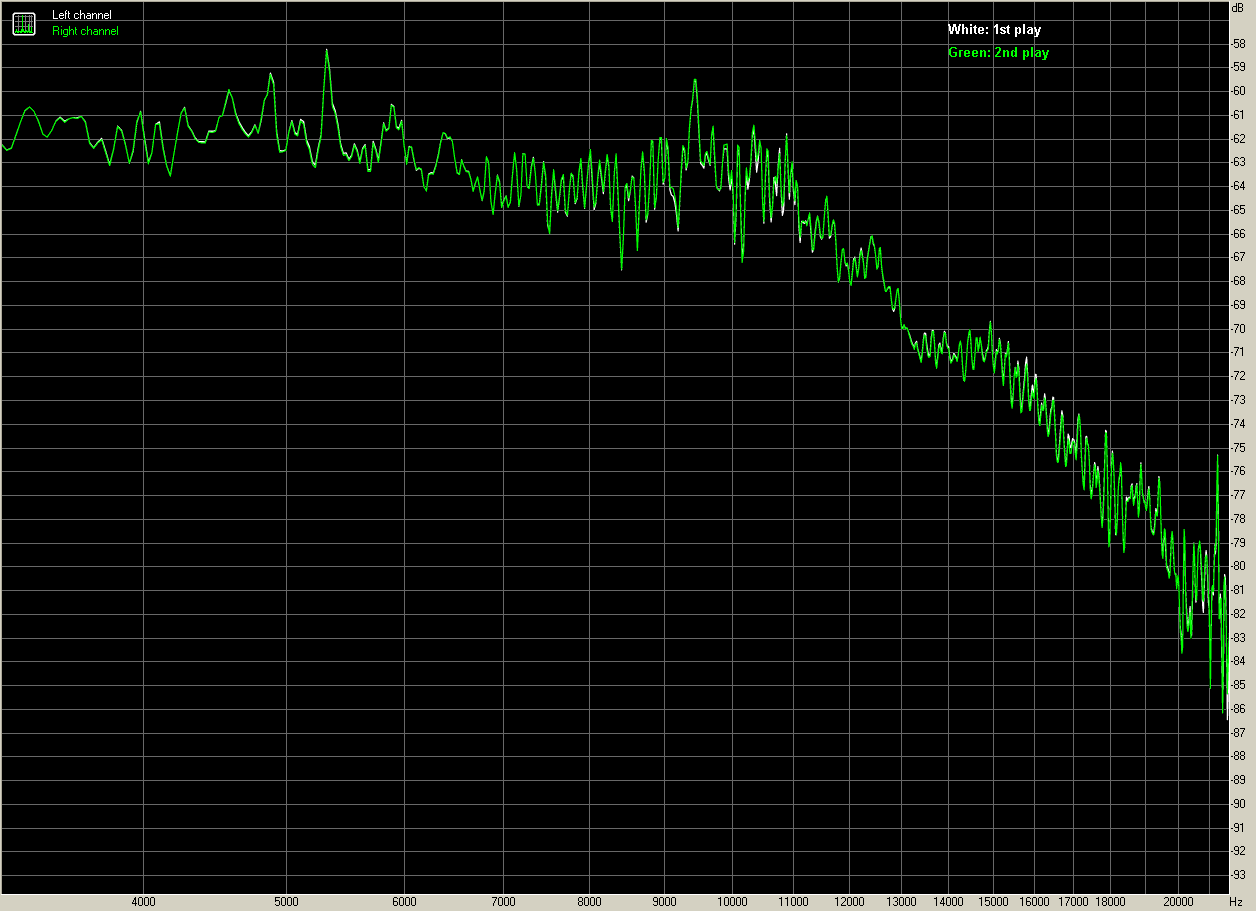Image resolution: width=1256 pixels, height=911 pixels.
Task: Click the 12000 frequency axis label
Action: point(849,902)
